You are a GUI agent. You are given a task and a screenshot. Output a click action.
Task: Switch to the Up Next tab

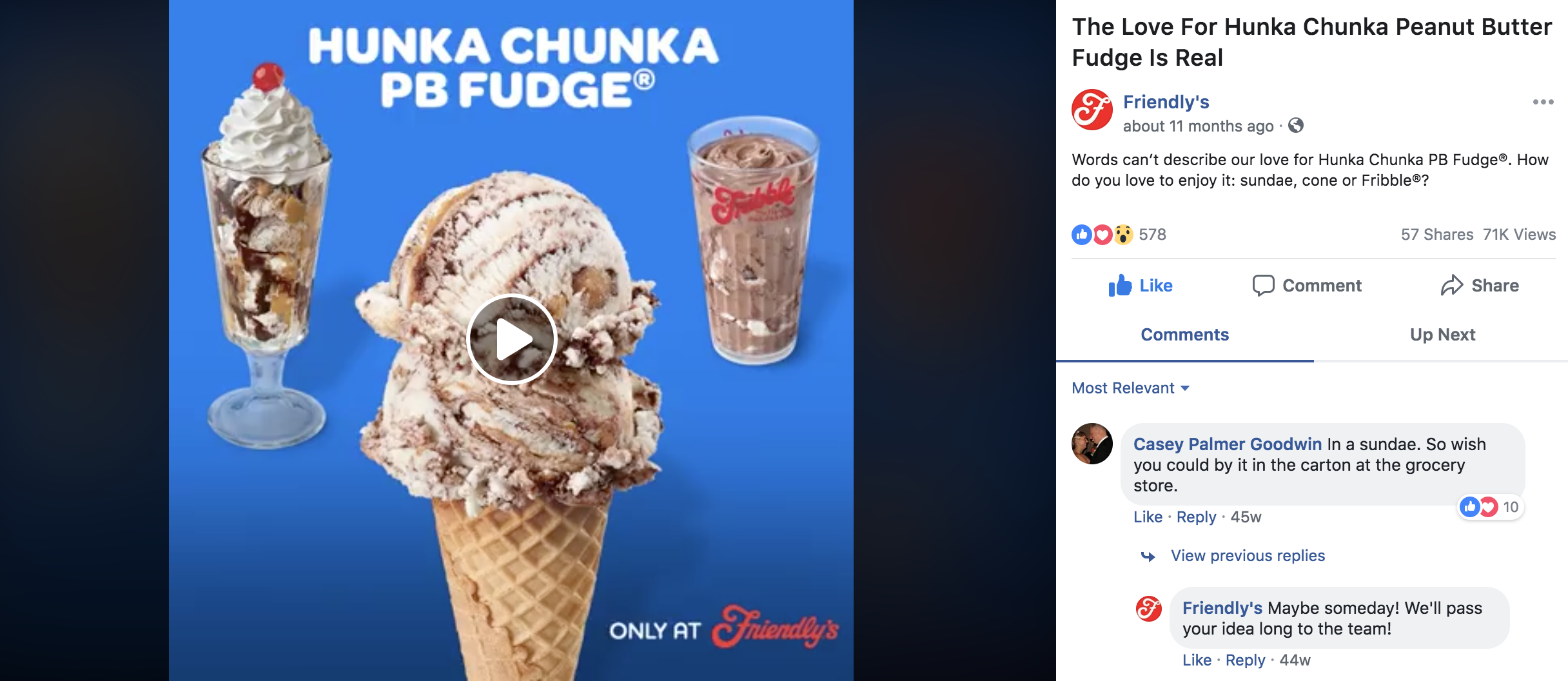[1442, 334]
